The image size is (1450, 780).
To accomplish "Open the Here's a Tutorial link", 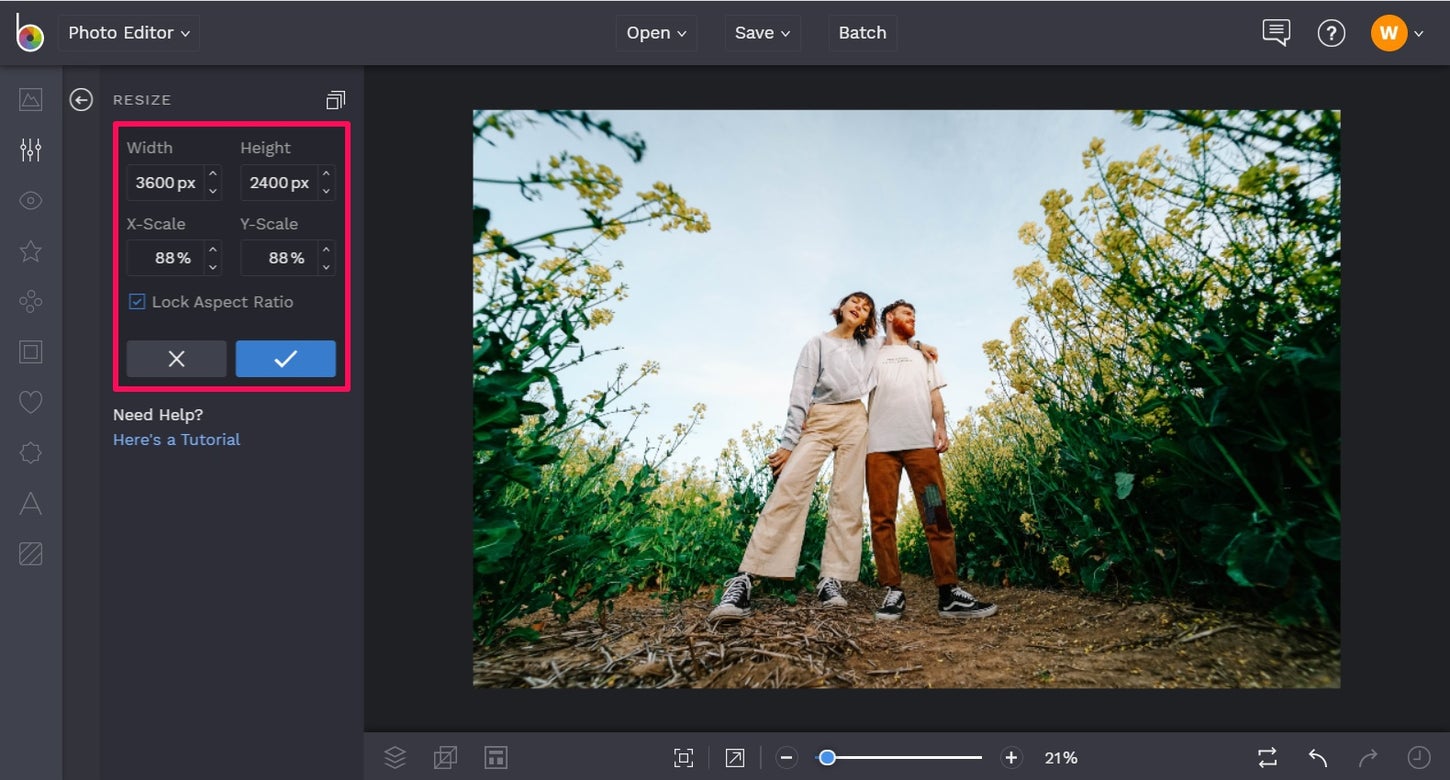I will pos(176,439).
